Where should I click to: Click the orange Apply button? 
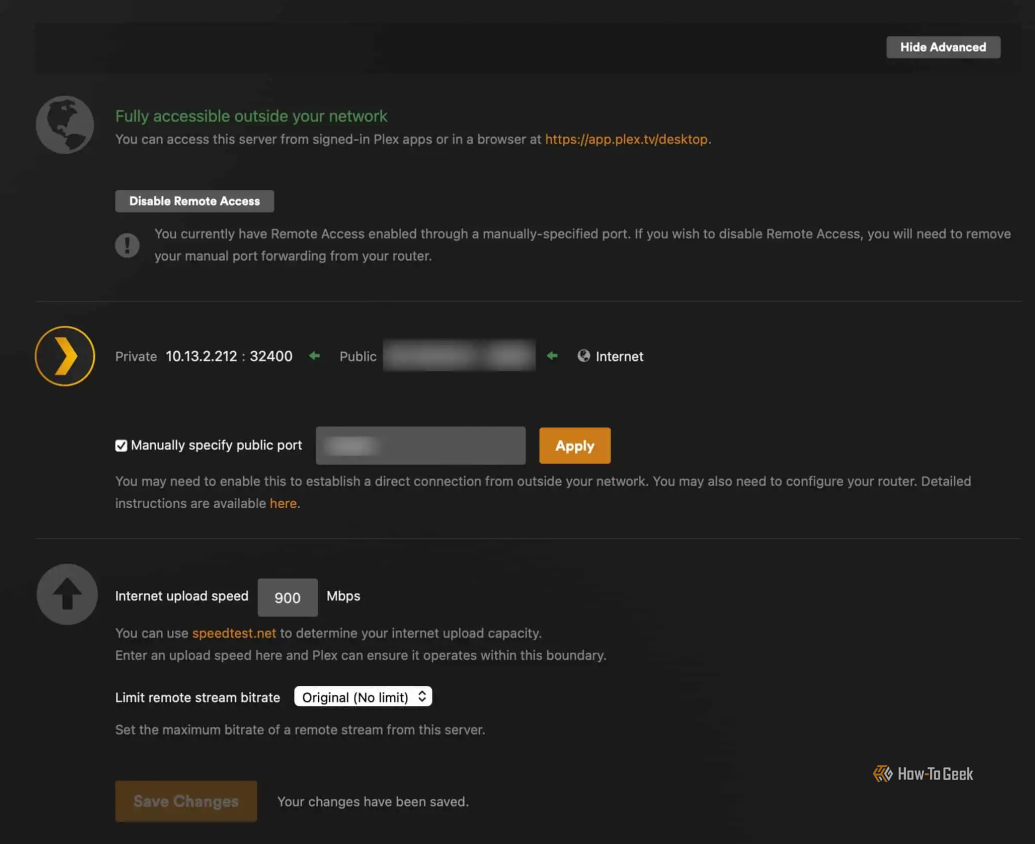tap(574, 446)
